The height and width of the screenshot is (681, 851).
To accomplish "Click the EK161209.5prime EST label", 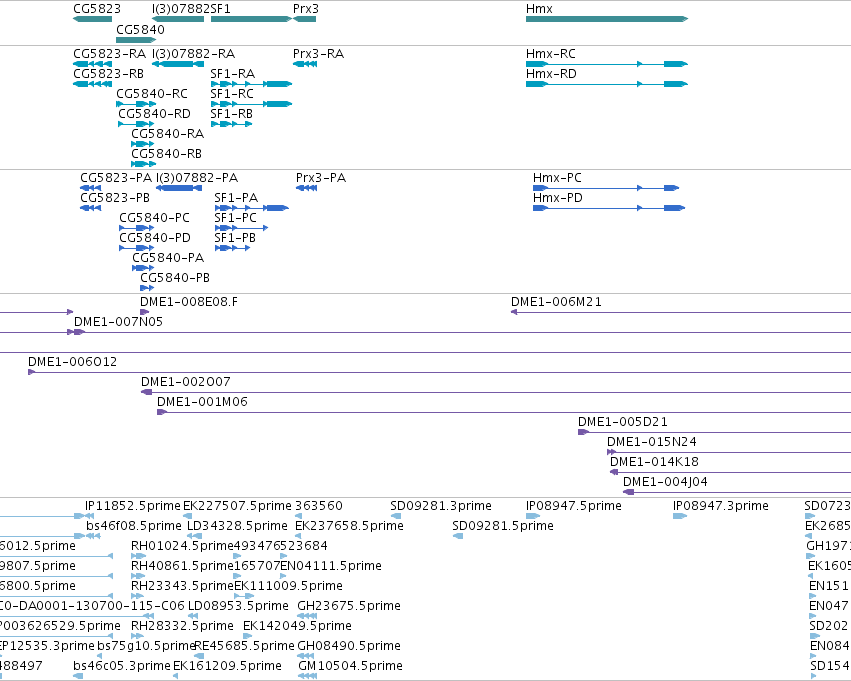I will 227,667.
